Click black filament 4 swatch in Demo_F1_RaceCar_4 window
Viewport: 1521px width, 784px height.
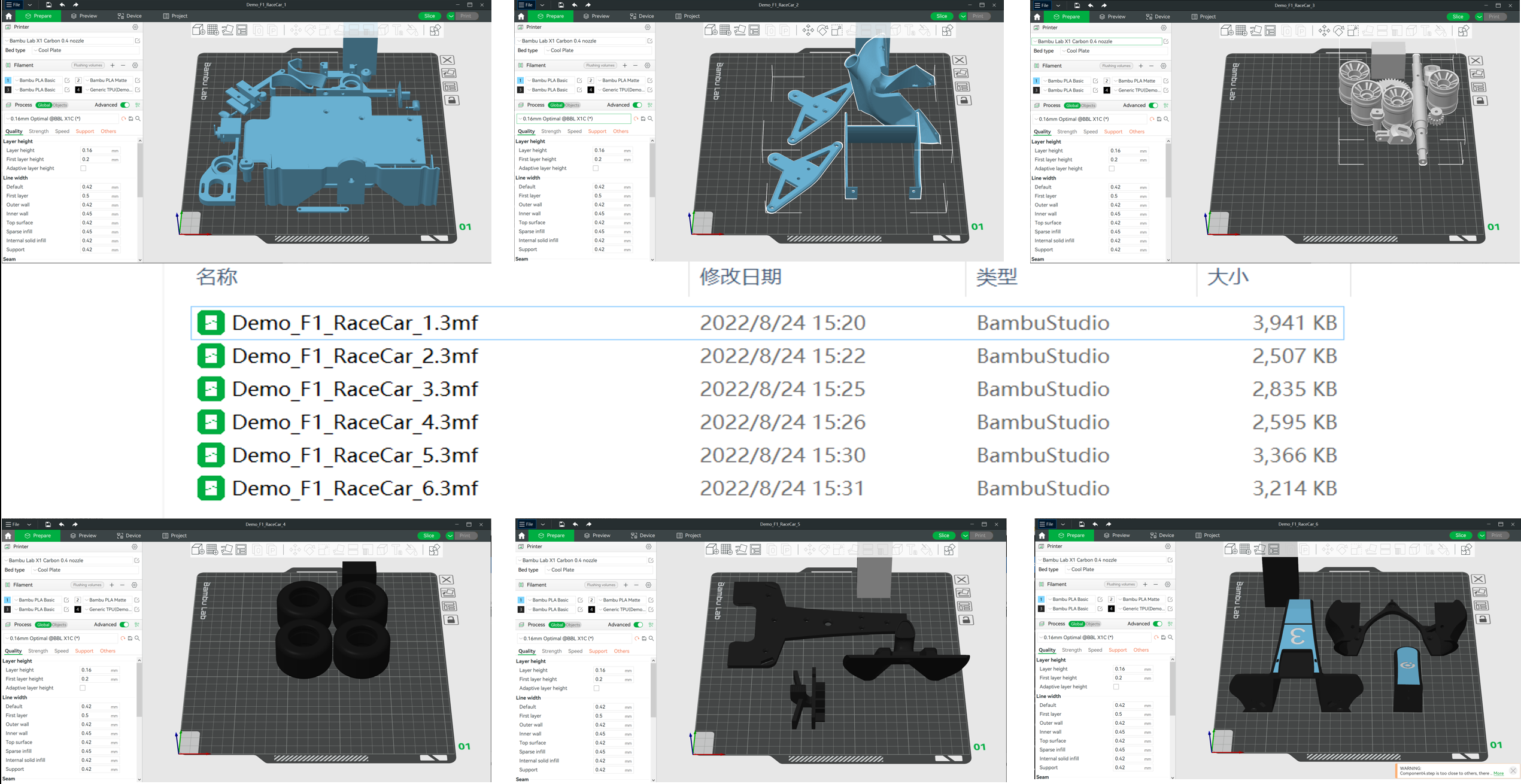[78, 609]
